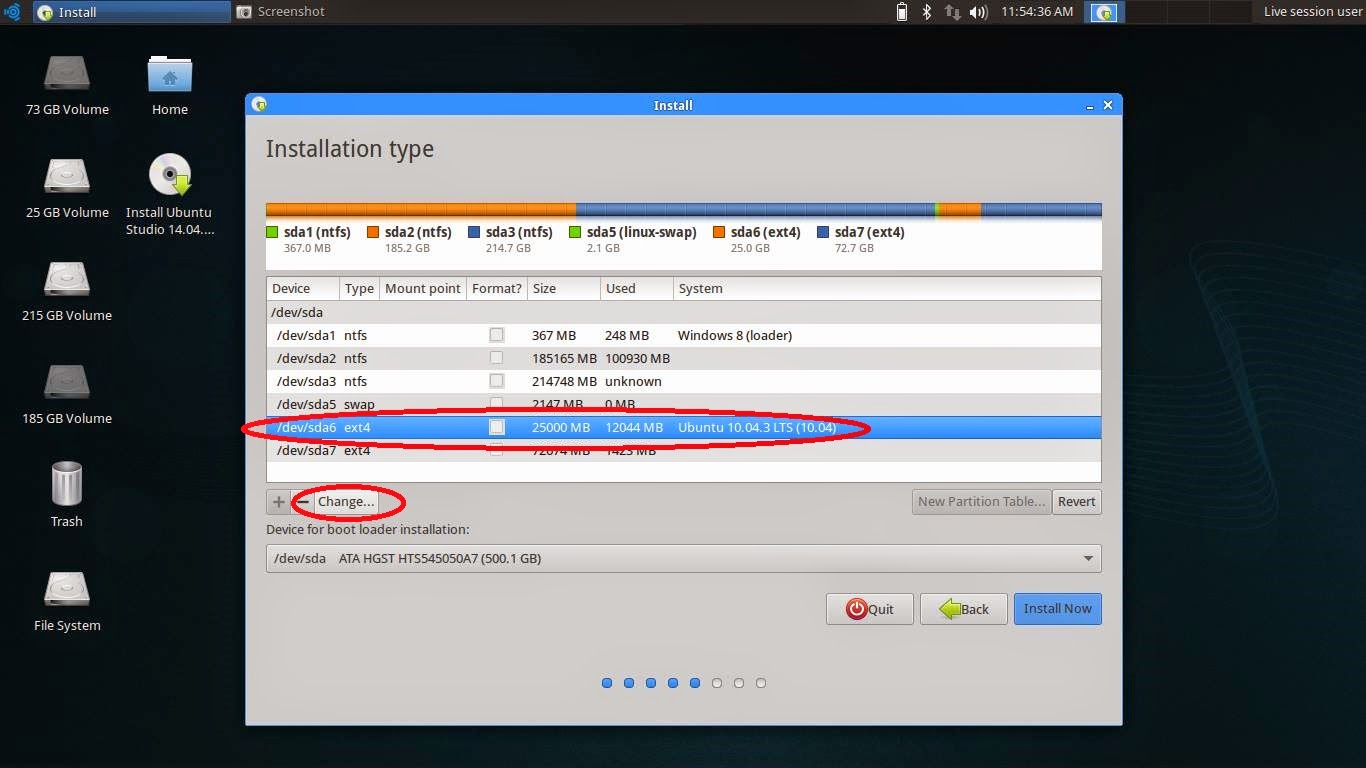Click the '25000 MB' size cell

pos(561,427)
